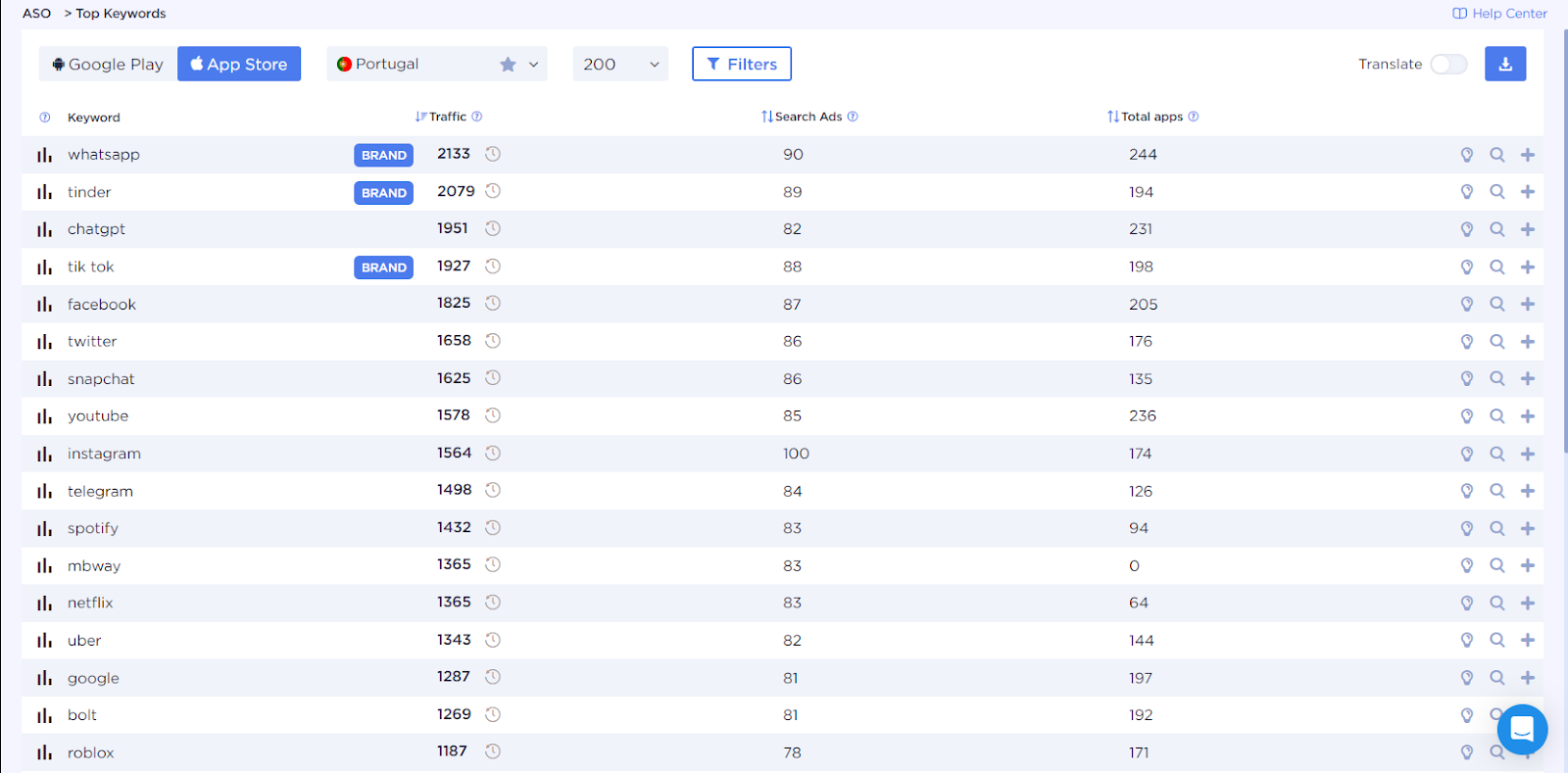
Task: Expand the Portugal country dropdown
Action: click(436, 64)
